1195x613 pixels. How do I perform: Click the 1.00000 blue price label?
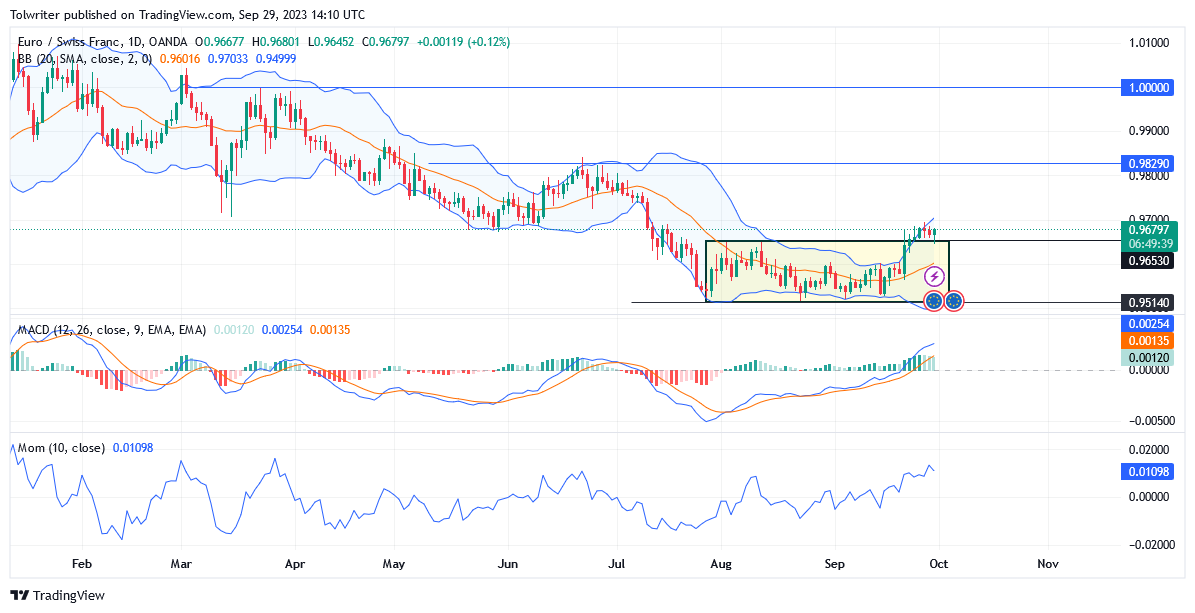(1149, 88)
